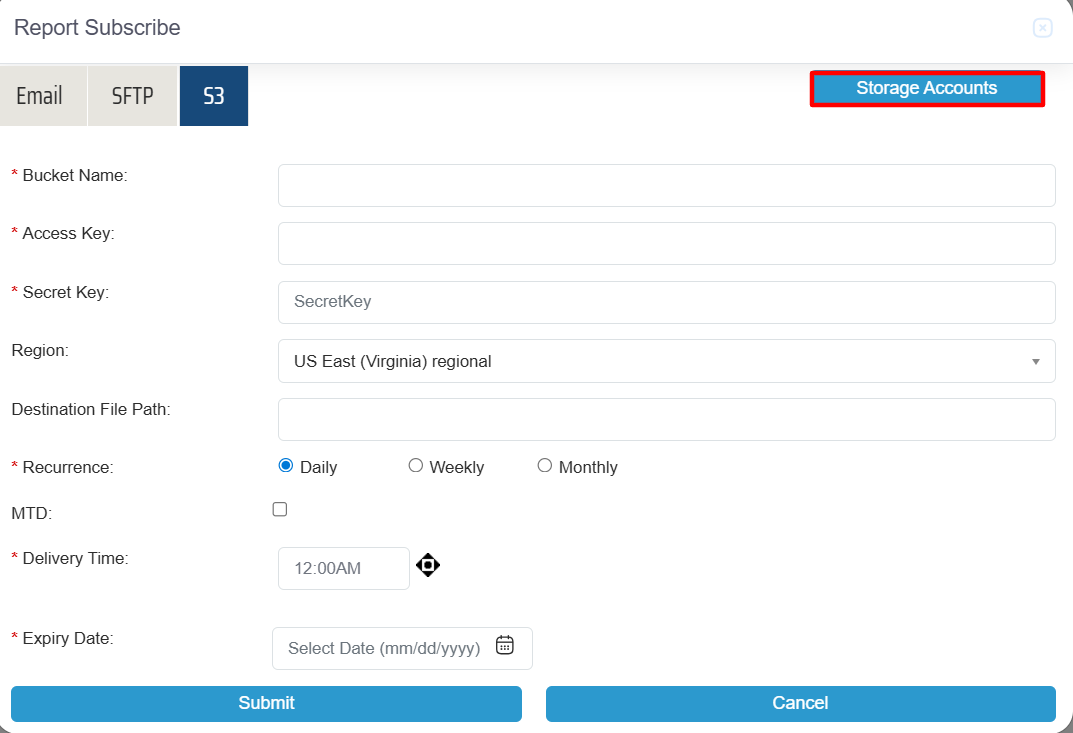Click the Secret Key input
This screenshot has width=1073, height=733.
[666, 302]
